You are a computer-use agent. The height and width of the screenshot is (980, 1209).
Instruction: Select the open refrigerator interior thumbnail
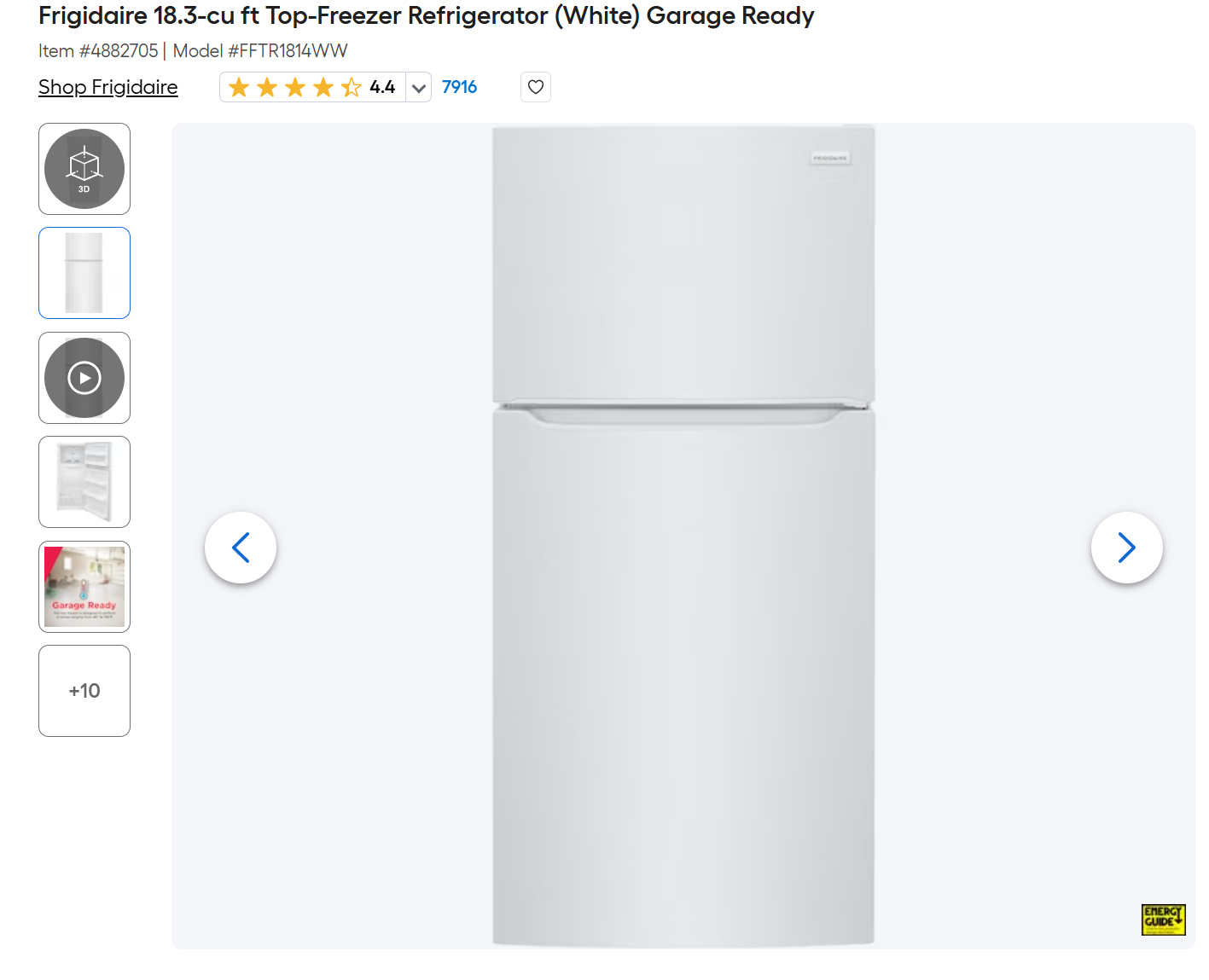coord(84,482)
